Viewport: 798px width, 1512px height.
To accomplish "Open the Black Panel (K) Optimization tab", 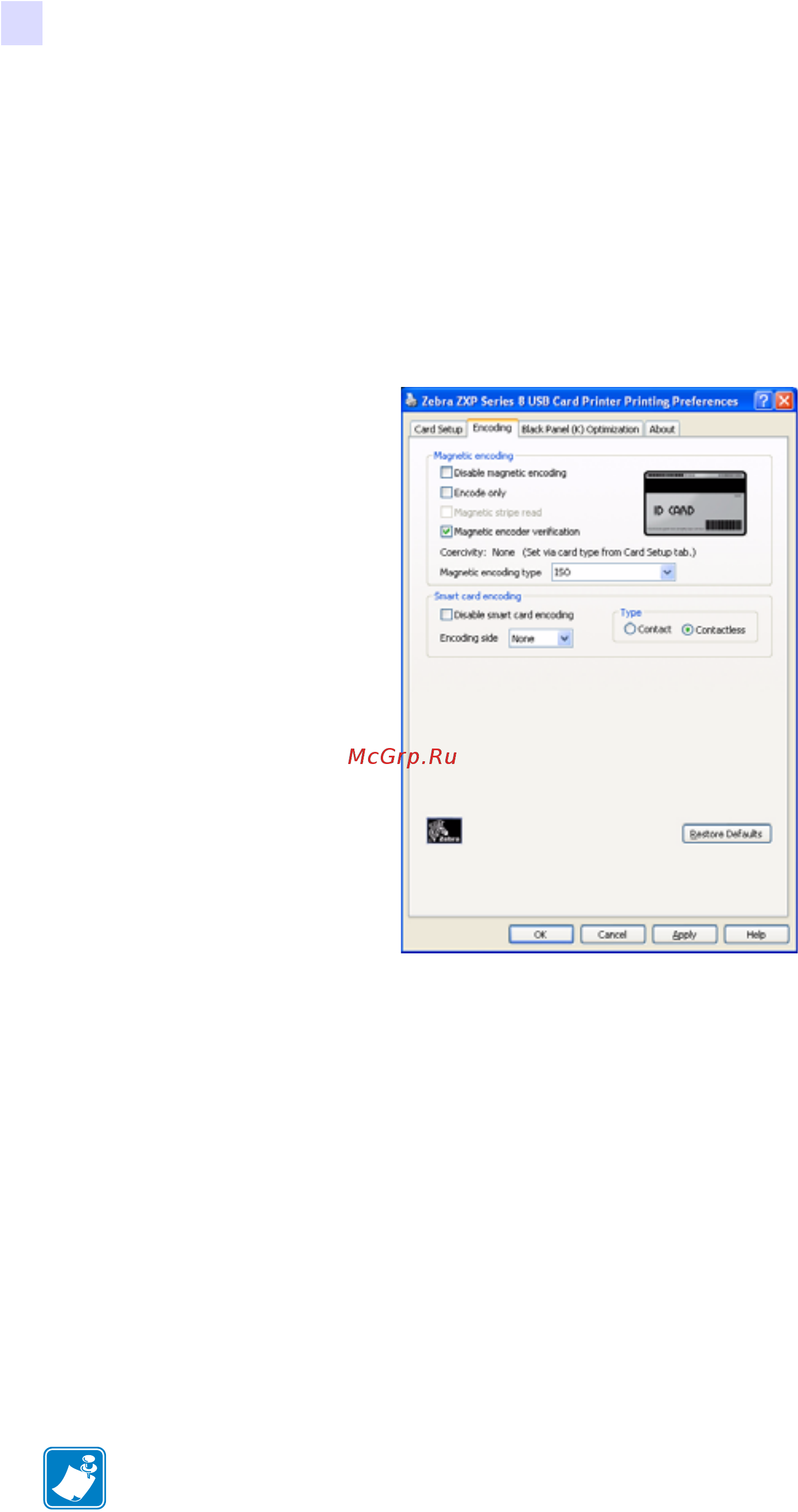I will 581,429.
